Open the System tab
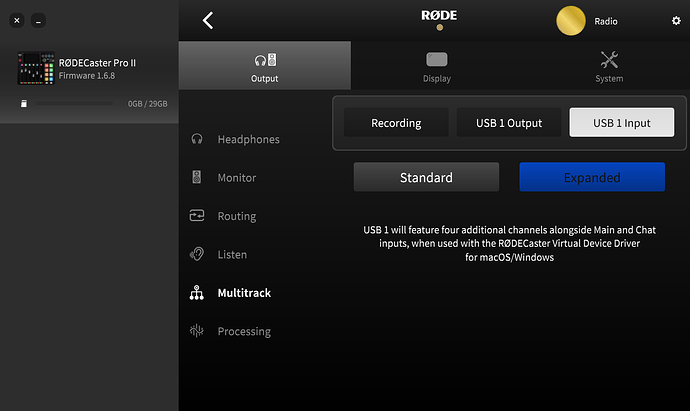Screen dimensions: 690x411 click(x=609, y=66)
